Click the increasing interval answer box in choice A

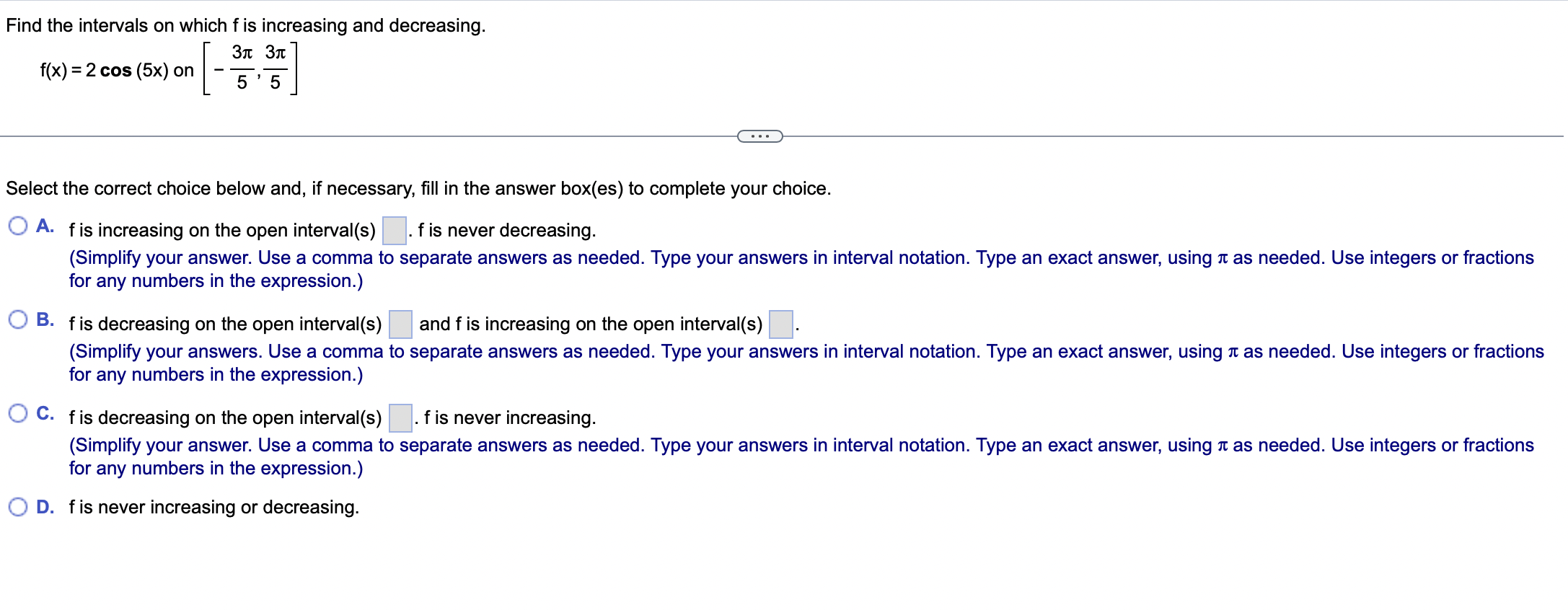point(394,231)
